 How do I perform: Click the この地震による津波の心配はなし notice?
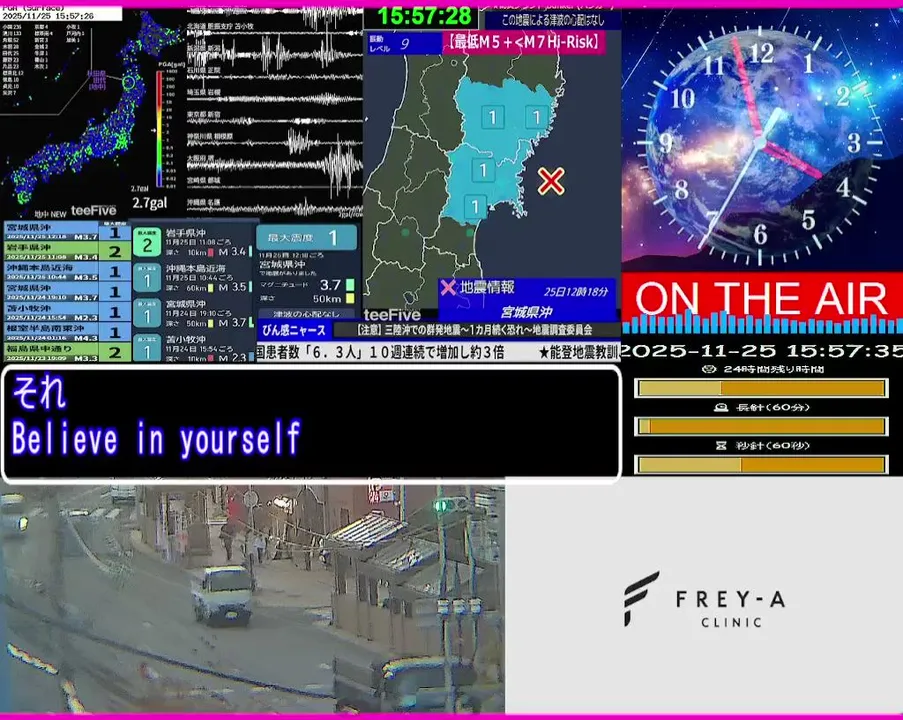point(553,20)
